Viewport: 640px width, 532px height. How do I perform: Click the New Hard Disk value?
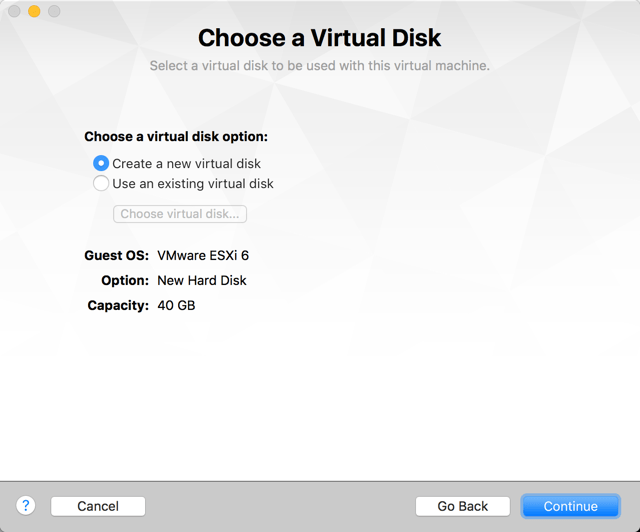202,281
